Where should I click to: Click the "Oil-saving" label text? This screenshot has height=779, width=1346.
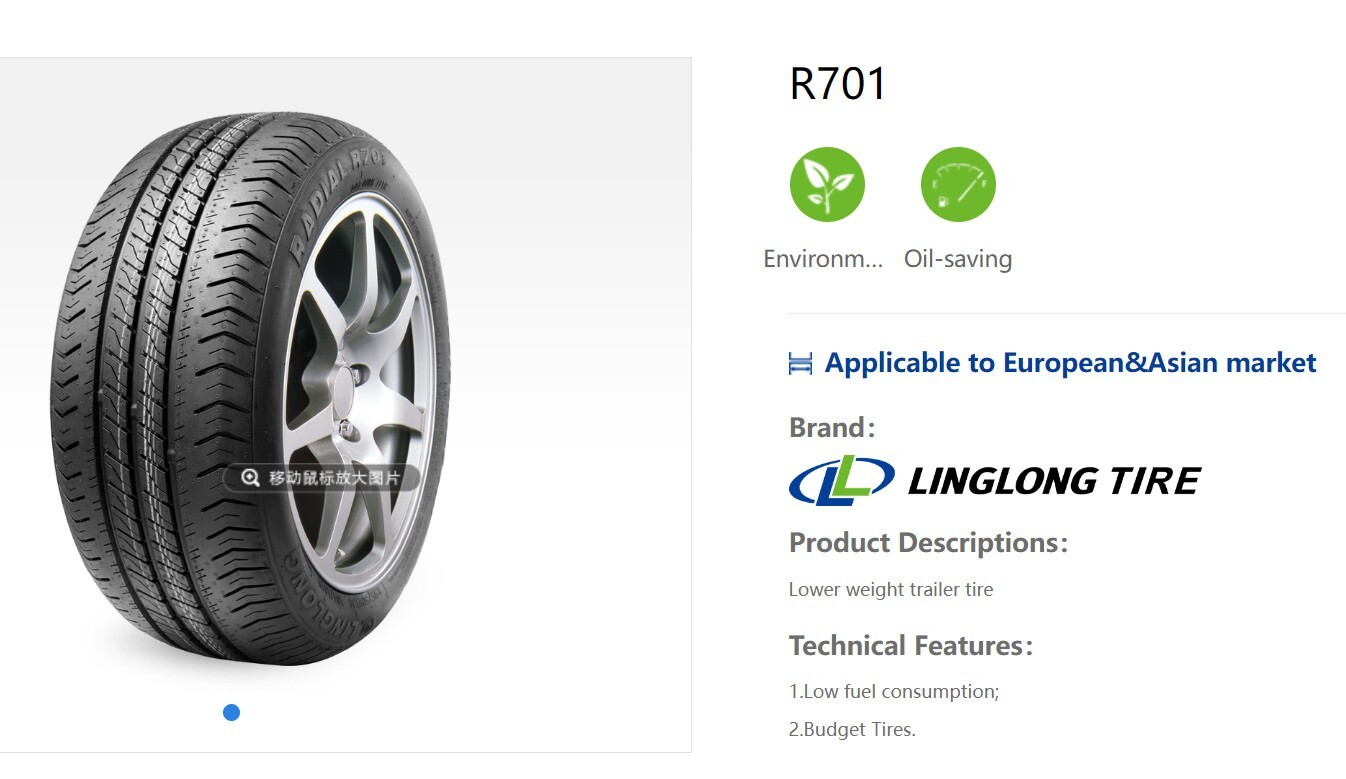(x=958, y=259)
